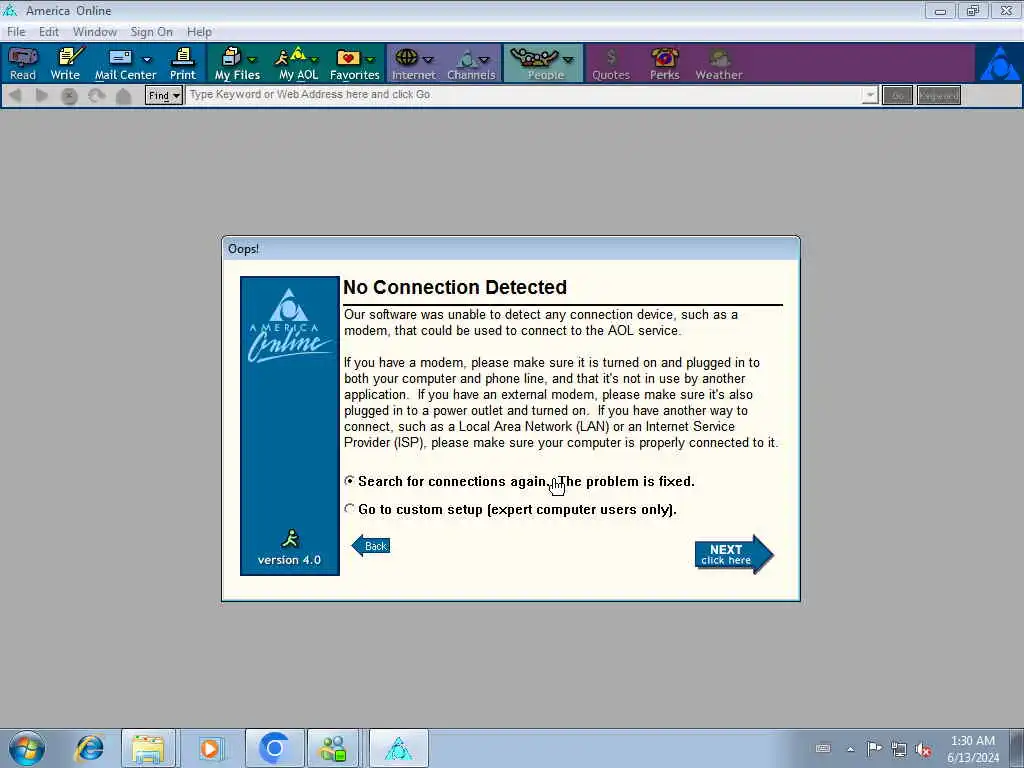Open the Read mail icon
The height and width of the screenshot is (768, 1024).
click(x=22, y=63)
